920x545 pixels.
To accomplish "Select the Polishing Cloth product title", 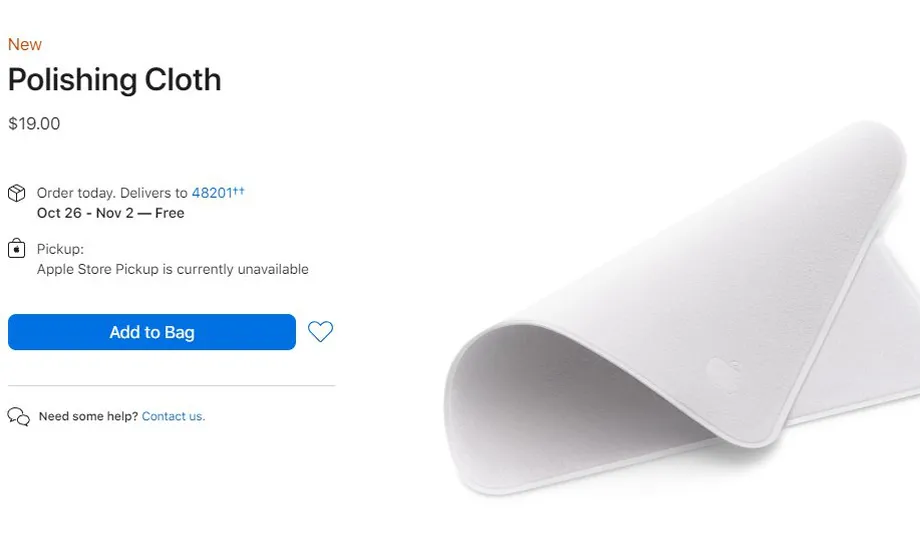I will point(114,80).
